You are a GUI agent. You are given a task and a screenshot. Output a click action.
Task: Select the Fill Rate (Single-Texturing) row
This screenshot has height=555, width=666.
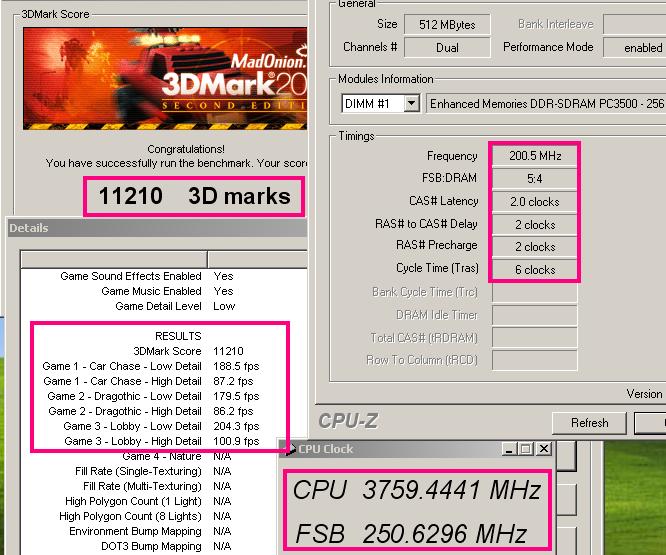click(x=150, y=471)
